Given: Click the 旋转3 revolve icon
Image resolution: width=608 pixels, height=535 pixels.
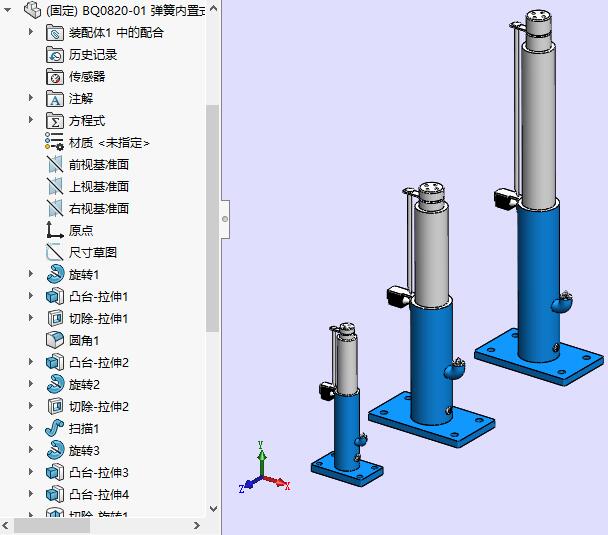Looking at the screenshot, I should [55, 450].
